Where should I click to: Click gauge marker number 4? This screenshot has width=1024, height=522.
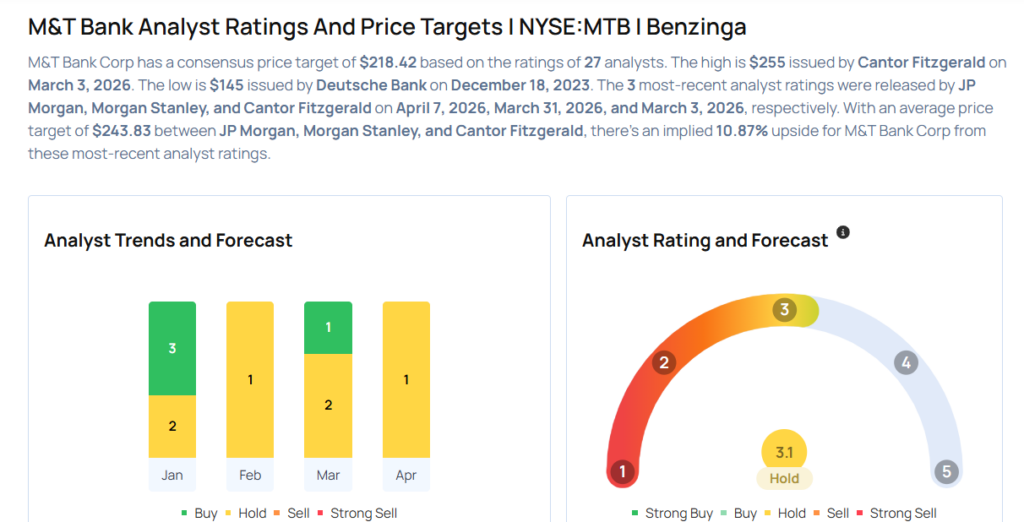906,362
